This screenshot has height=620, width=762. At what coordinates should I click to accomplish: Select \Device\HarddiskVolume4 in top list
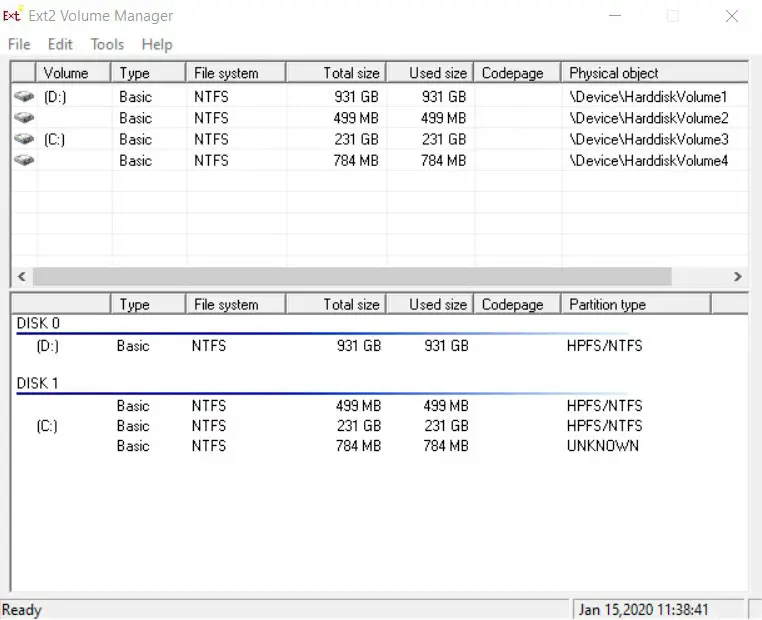click(x=649, y=160)
